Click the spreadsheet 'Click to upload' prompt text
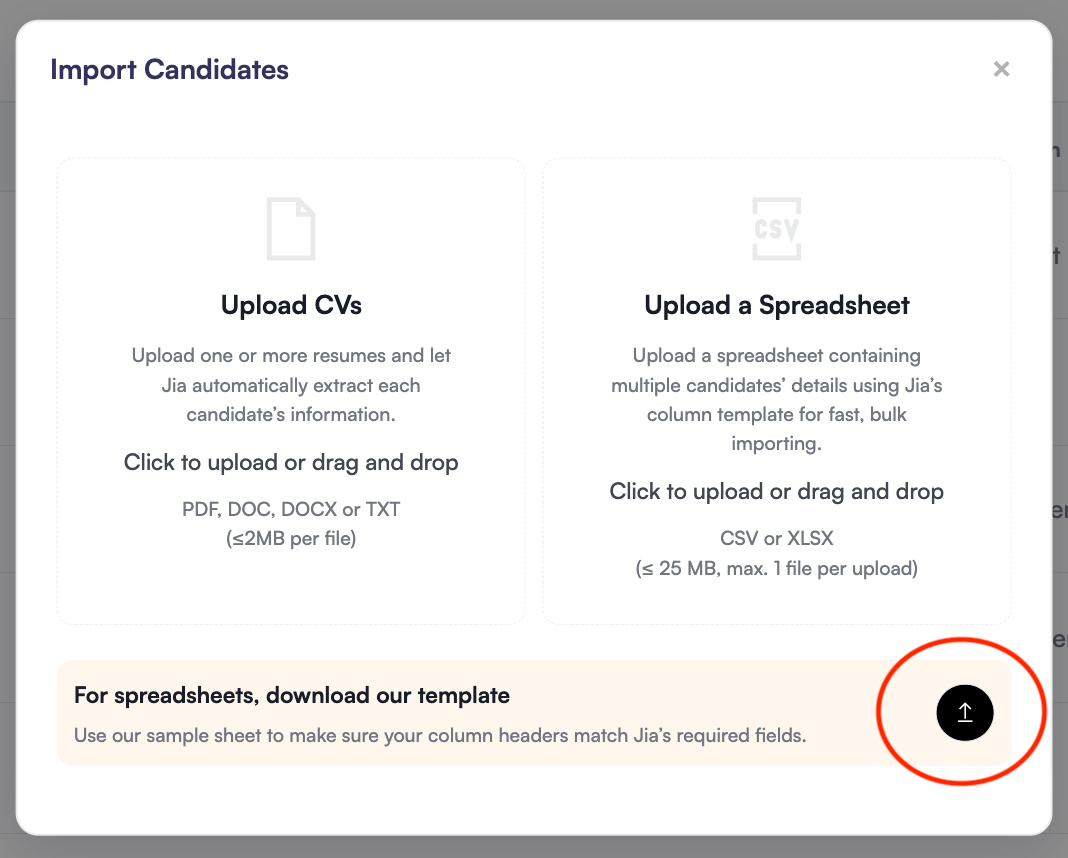1068x858 pixels. [776, 491]
